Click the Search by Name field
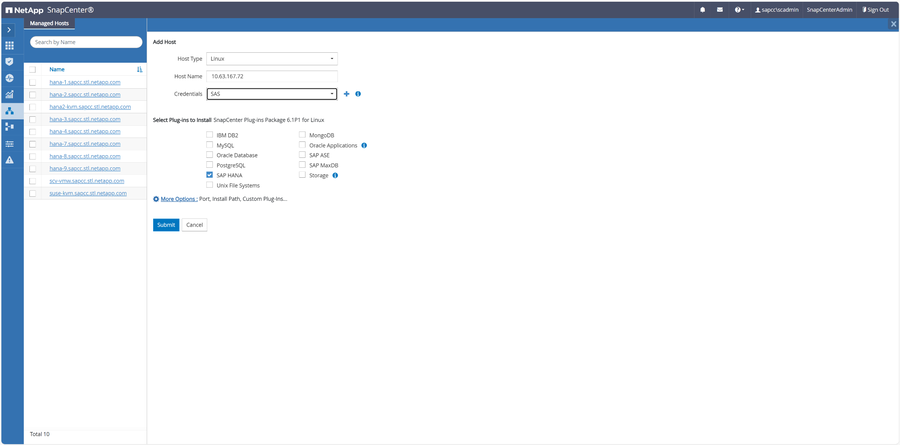The height and width of the screenshot is (445, 900). pos(86,42)
